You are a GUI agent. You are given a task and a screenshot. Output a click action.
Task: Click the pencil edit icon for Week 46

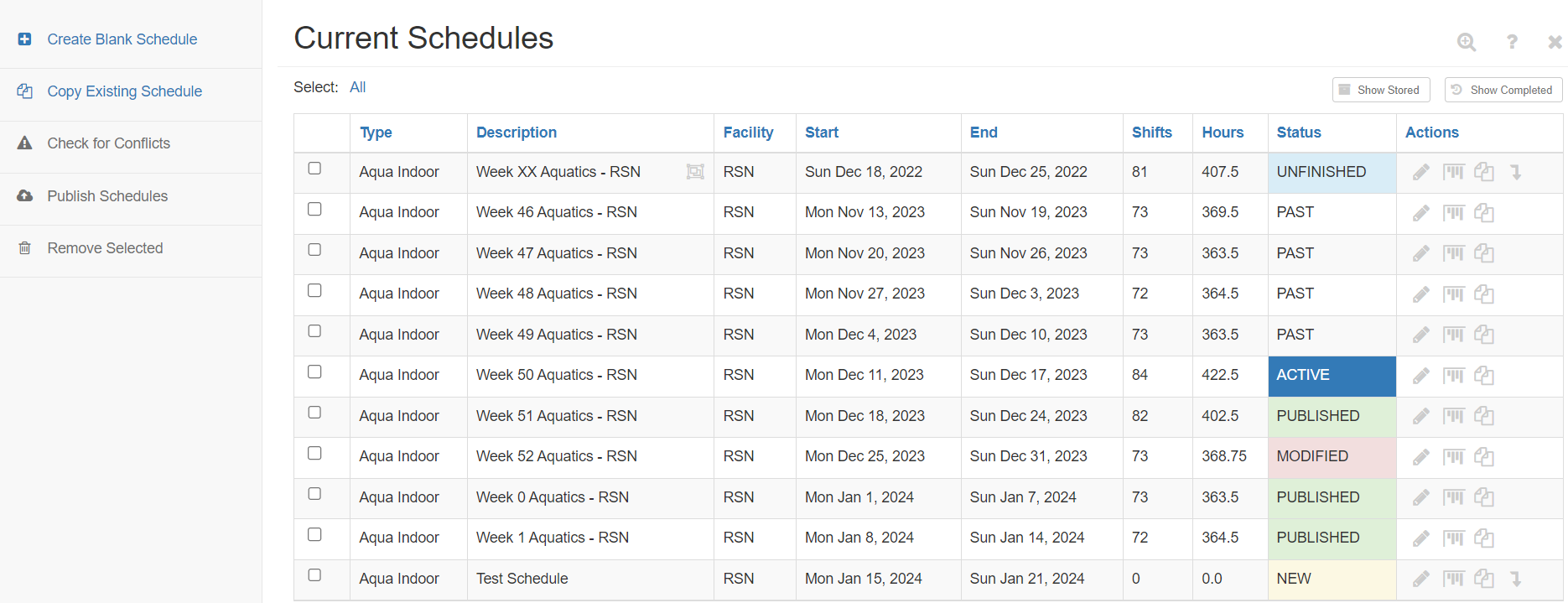[x=1420, y=213]
